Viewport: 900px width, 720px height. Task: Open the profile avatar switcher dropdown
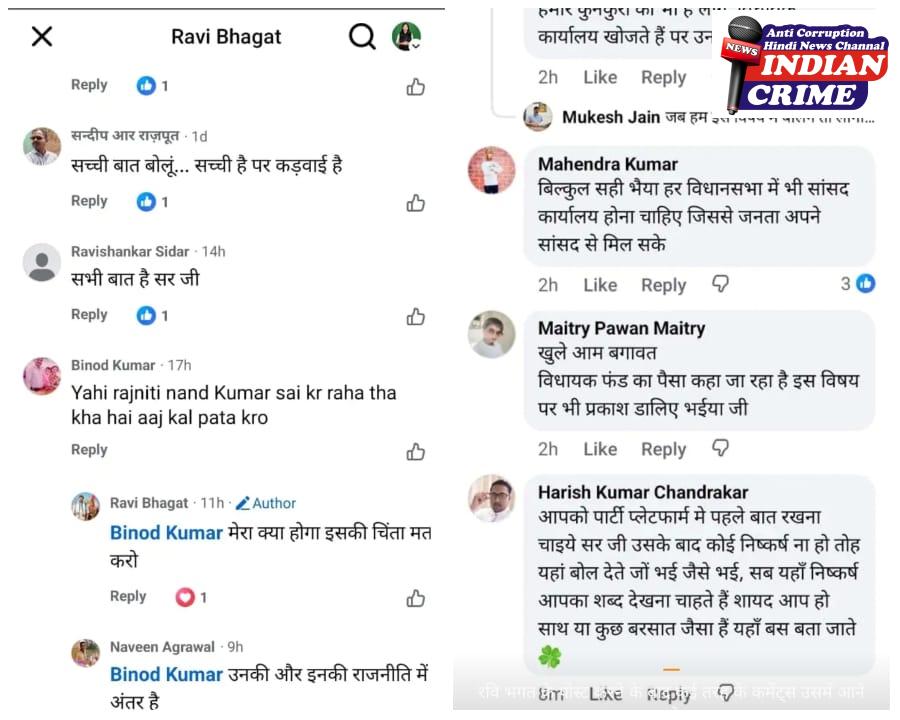406,37
